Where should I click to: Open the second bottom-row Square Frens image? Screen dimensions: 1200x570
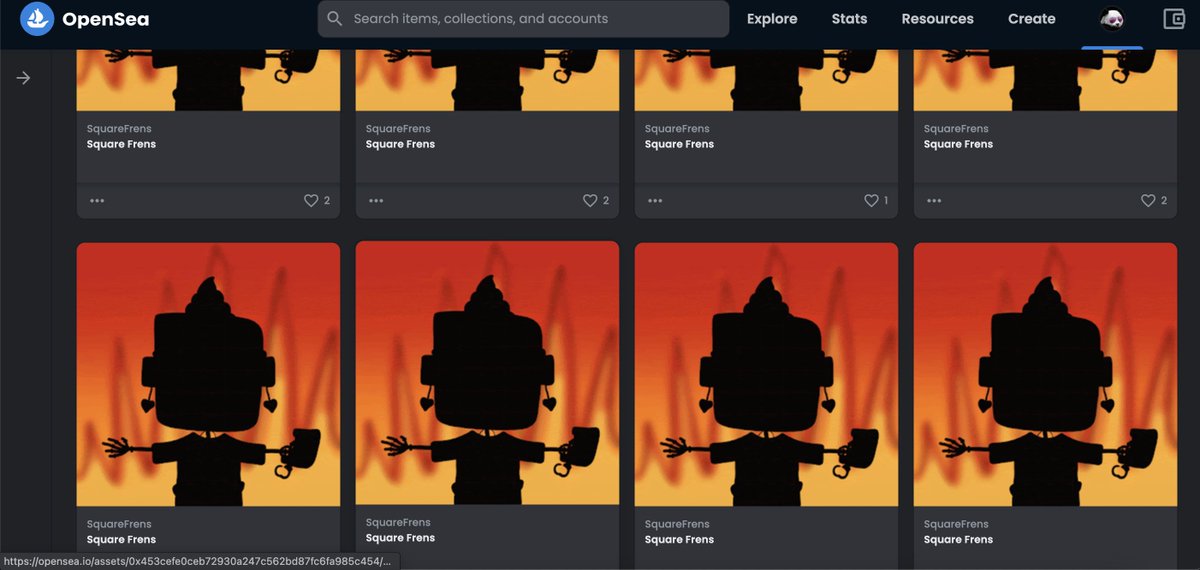tap(487, 372)
